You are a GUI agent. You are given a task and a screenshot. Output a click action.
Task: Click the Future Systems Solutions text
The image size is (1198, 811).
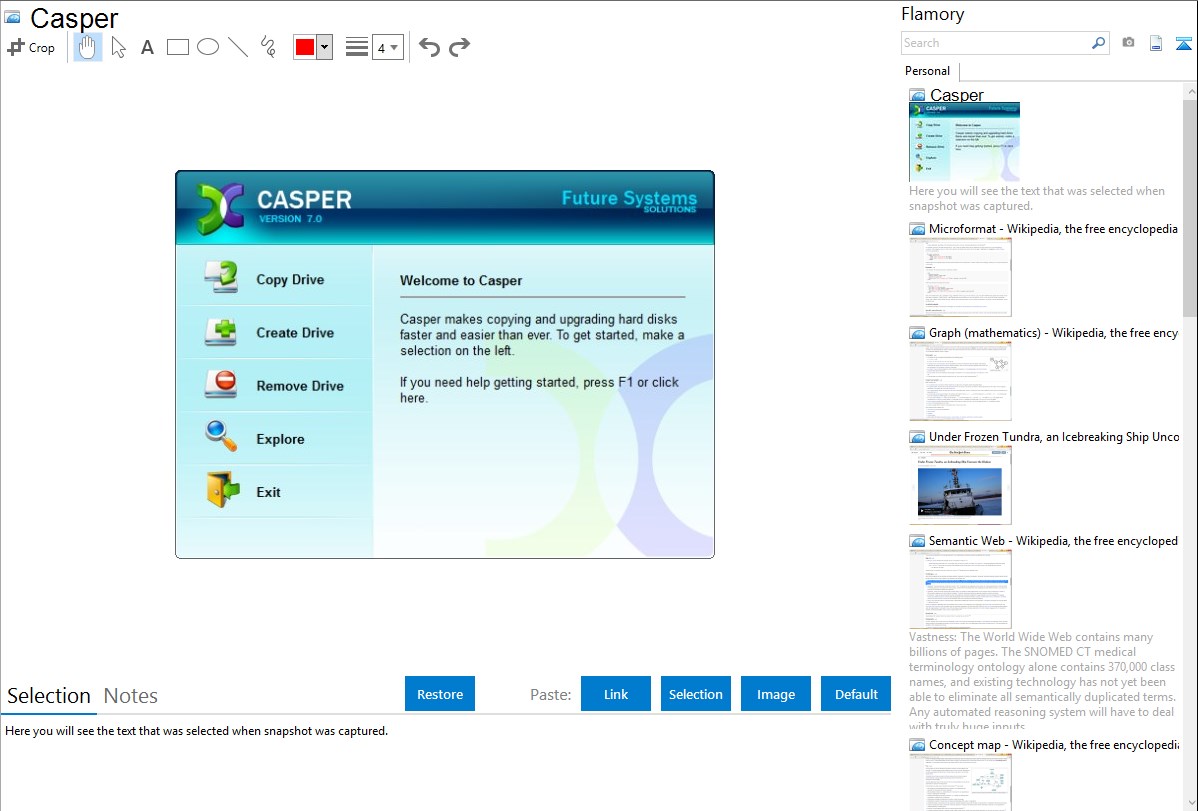point(629,200)
